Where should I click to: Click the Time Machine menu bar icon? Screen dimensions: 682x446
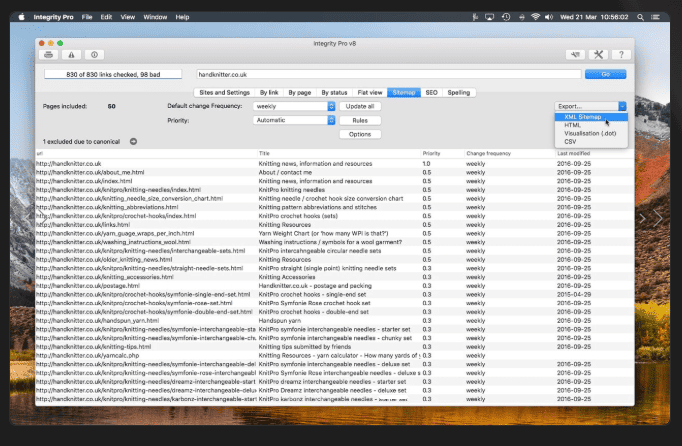[506, 17]
